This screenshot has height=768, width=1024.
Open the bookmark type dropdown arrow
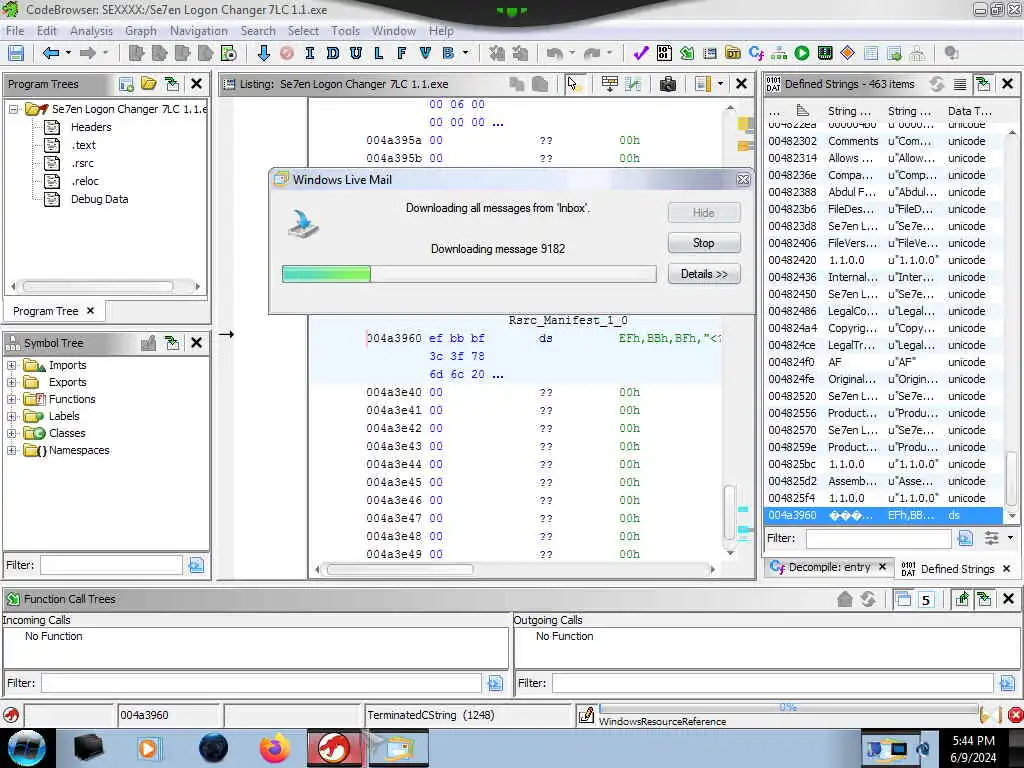(x=465, y=53)
